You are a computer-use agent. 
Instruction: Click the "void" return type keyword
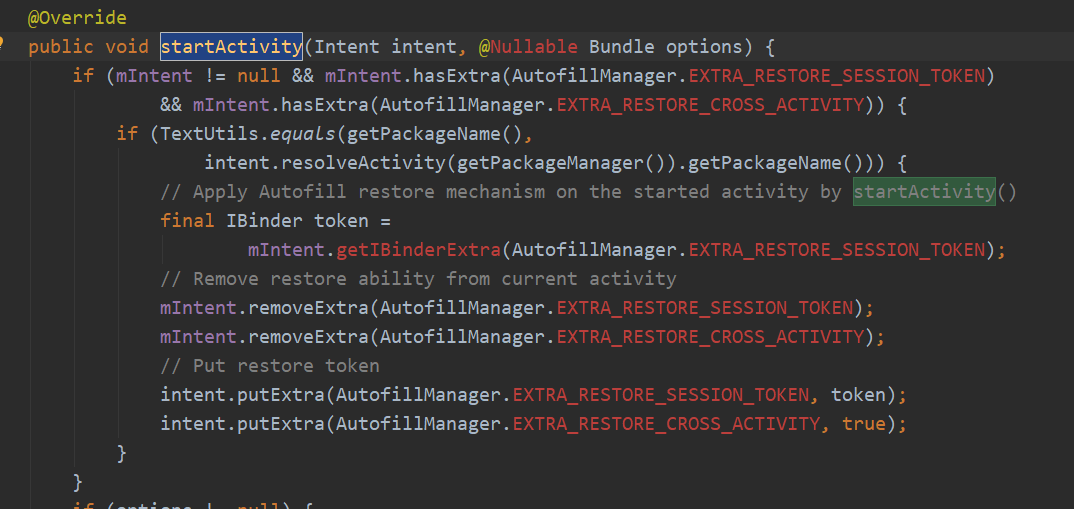(x=127, y=47)
